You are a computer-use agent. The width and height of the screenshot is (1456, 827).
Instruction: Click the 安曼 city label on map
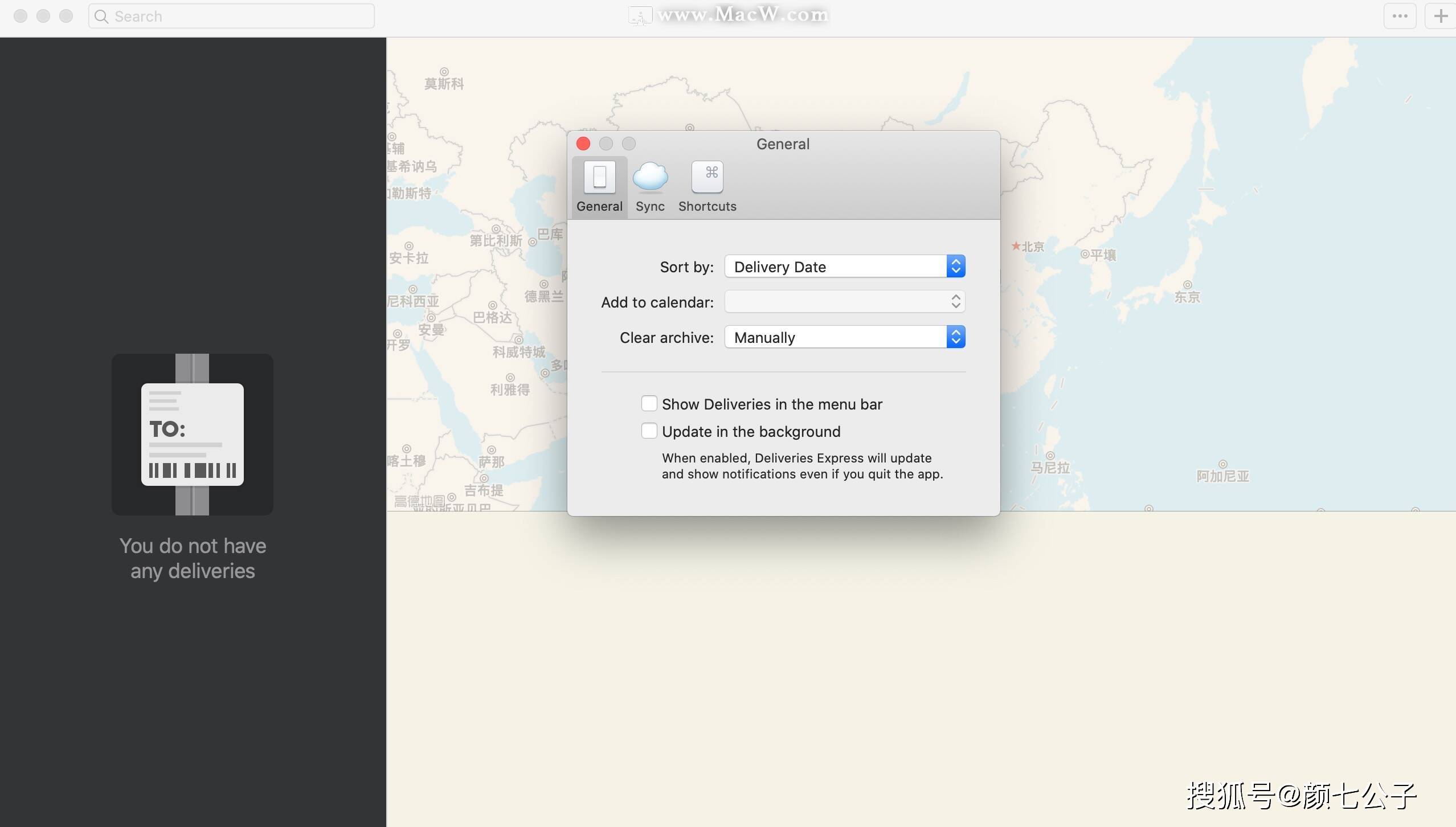click(x=431, y=330)
